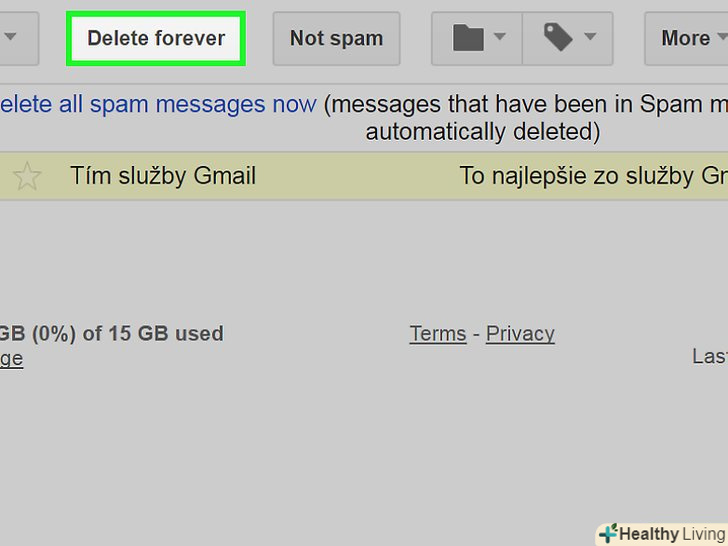
Task: Click the Healthy Living watermark text
Action: pos(672,534)
